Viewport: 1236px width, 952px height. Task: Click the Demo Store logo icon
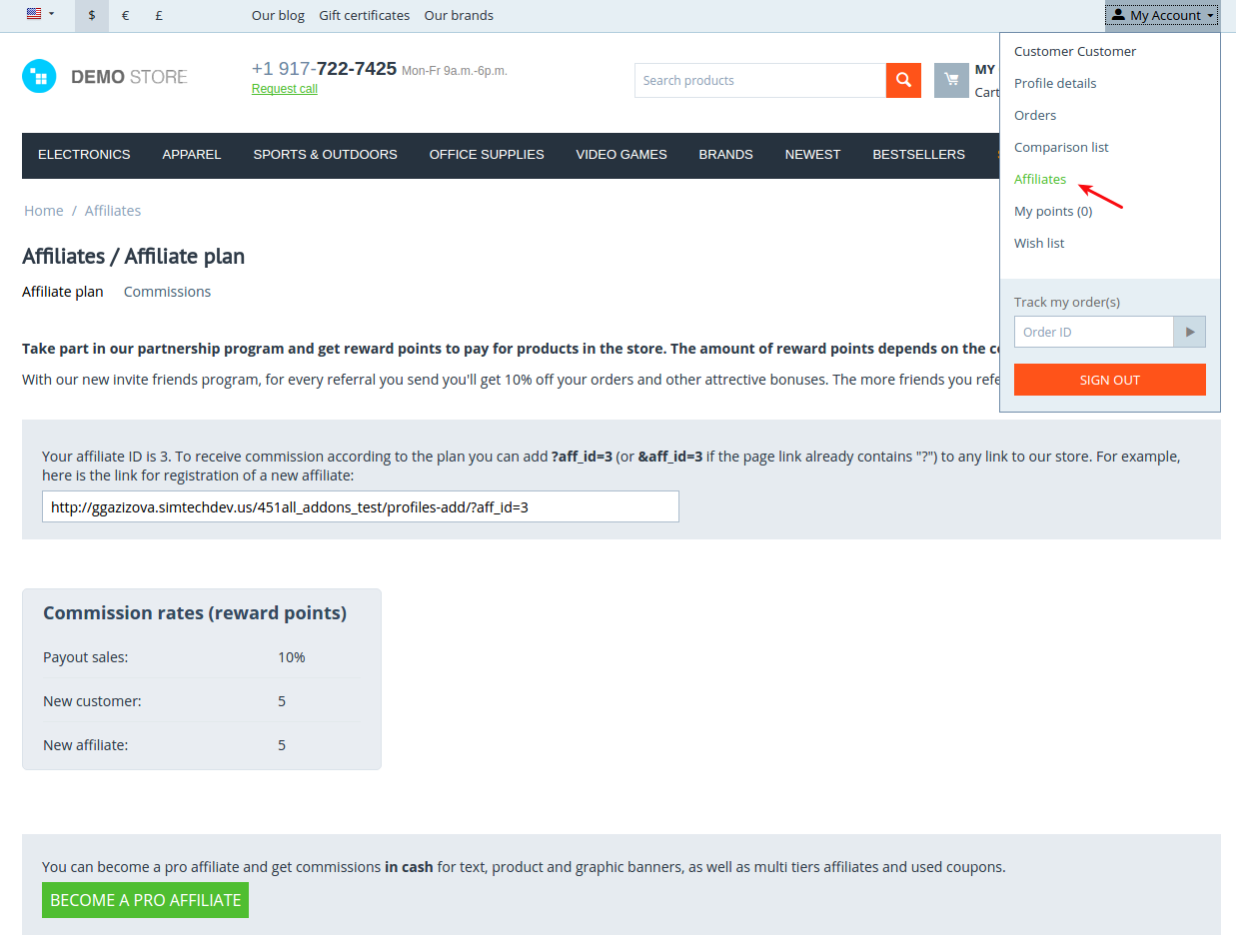39,76
